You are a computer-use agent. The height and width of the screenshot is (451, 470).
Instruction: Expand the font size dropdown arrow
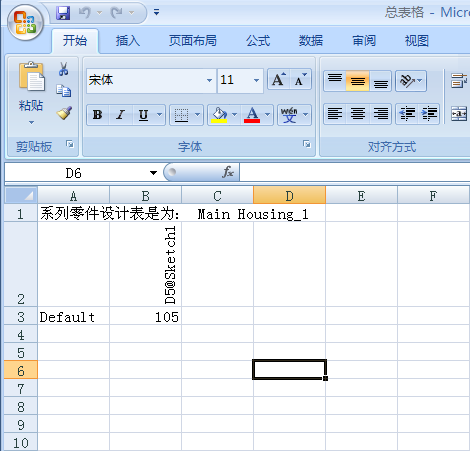256,80
